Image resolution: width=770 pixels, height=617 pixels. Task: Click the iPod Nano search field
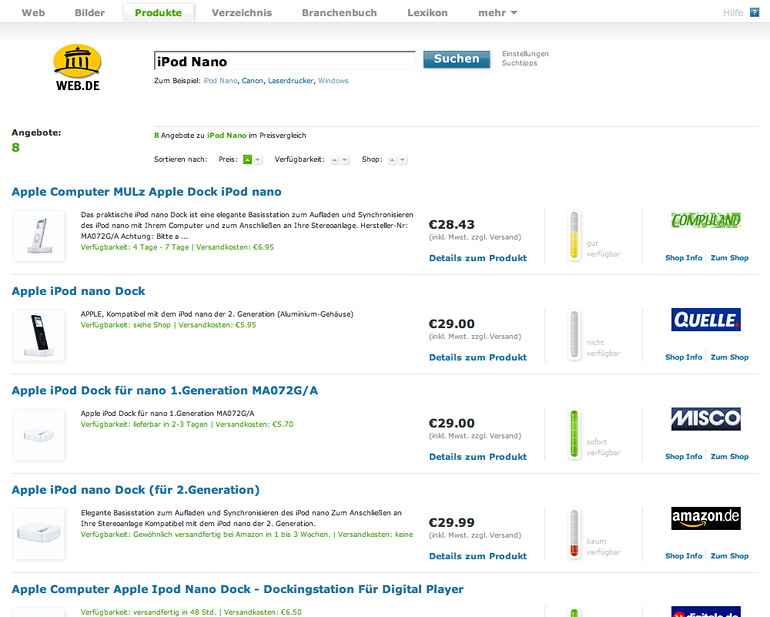tap(285, 61)
